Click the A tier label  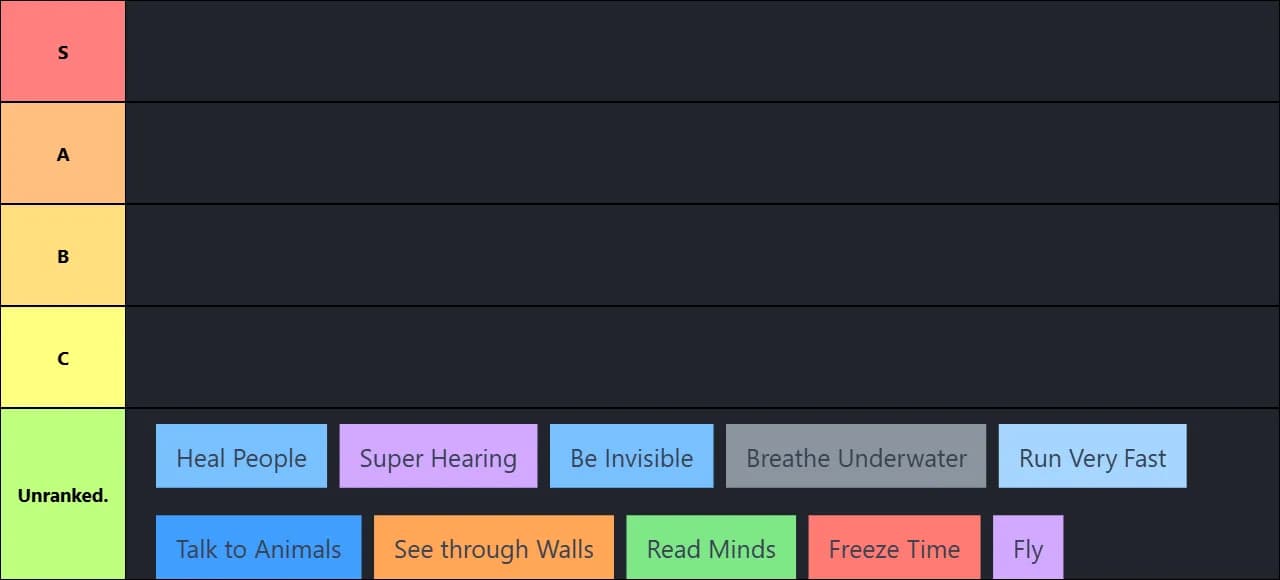(63, 153)
